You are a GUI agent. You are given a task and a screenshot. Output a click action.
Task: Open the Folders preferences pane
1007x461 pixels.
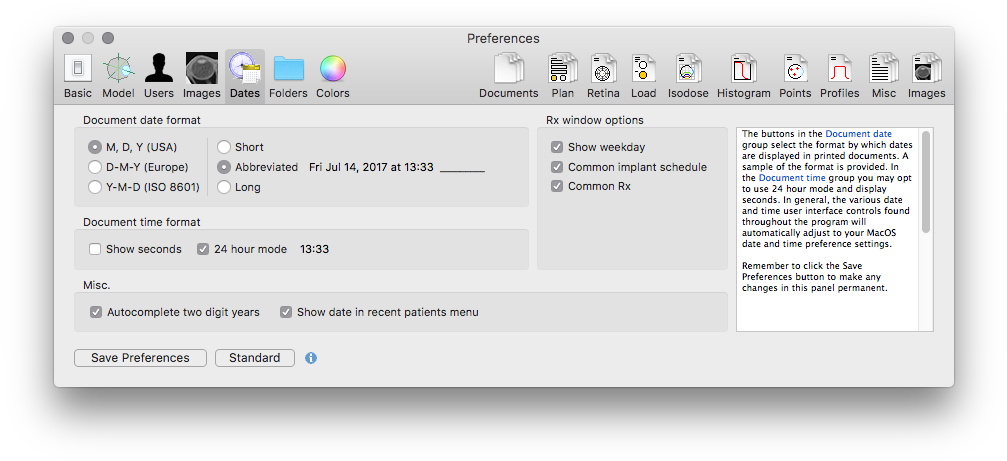288,76
